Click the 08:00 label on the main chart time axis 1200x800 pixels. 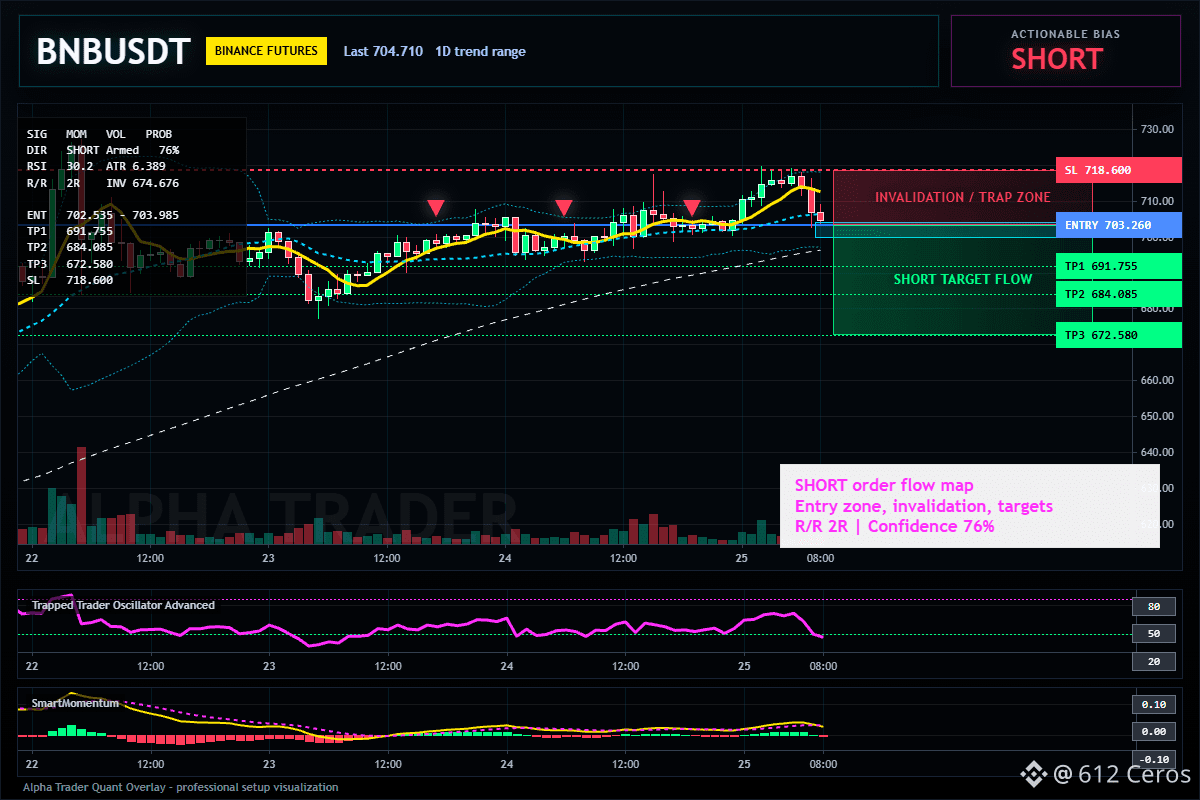(x=822, y=558)
